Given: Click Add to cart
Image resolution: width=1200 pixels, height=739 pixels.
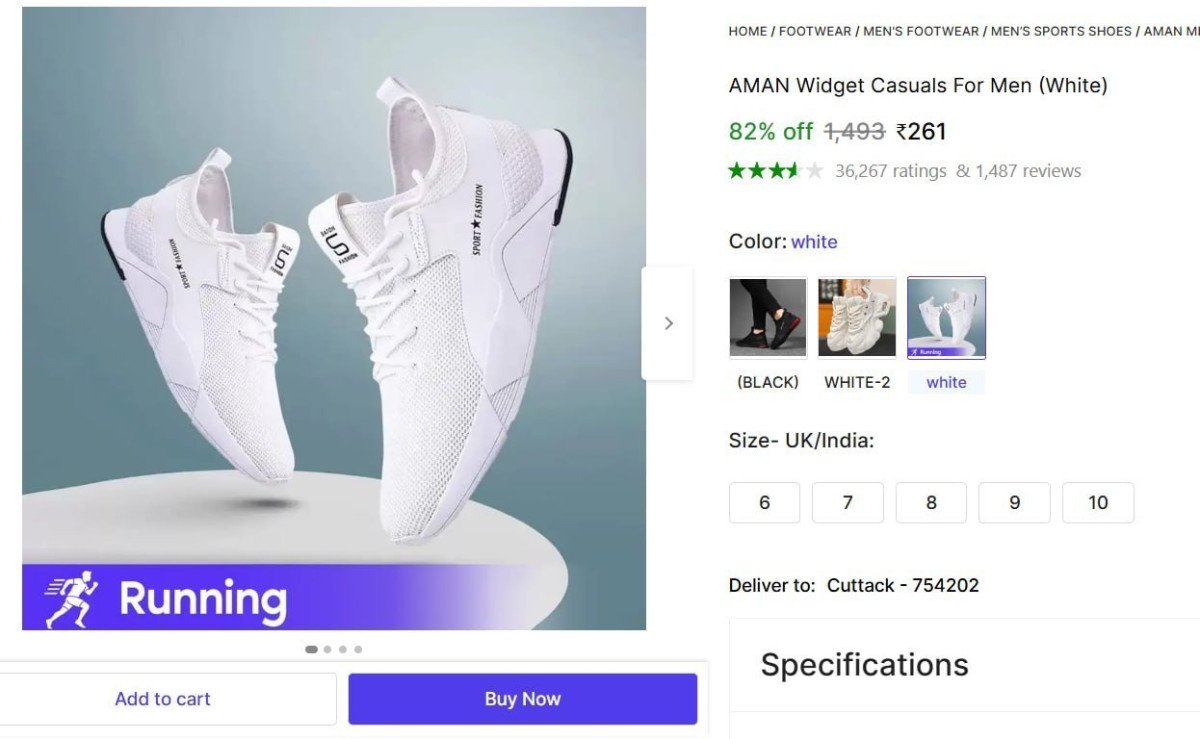Looking at the screenshot, I should click(x=162, y=698).
